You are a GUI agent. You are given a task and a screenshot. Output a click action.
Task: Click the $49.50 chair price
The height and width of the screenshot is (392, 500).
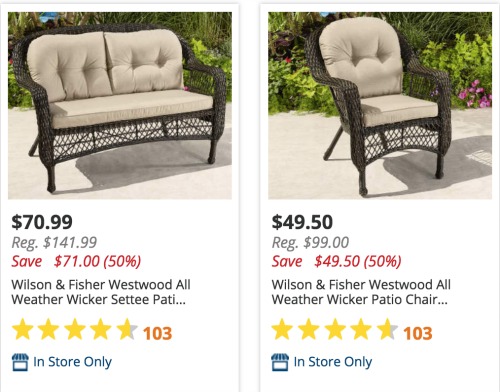click(x=302, y=222)
